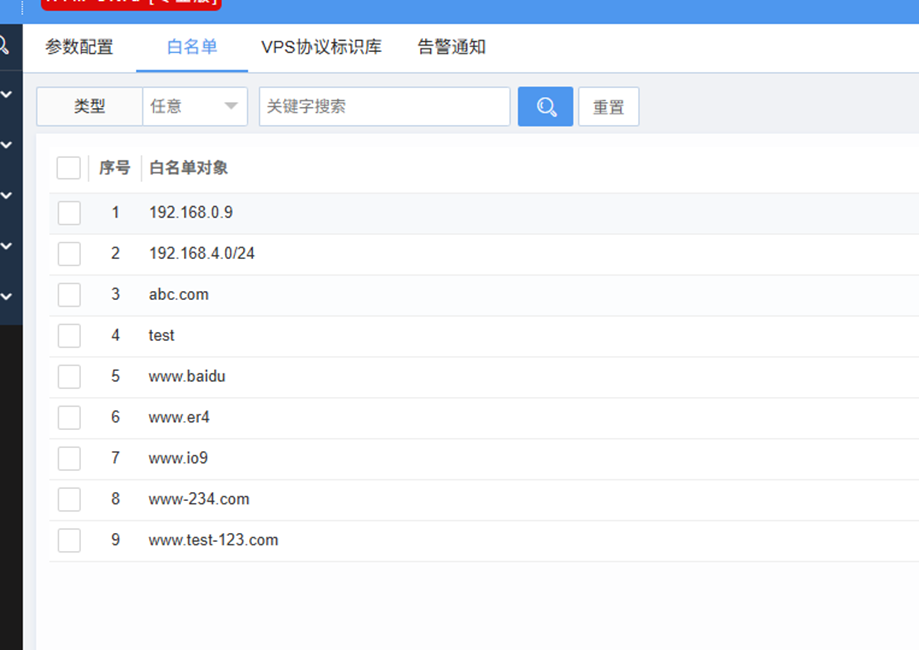Screen dimensions: 919x650
Task: Click the 192.168.4.0/24 entry
Action: pyautogui.click(x=202, y=253)
